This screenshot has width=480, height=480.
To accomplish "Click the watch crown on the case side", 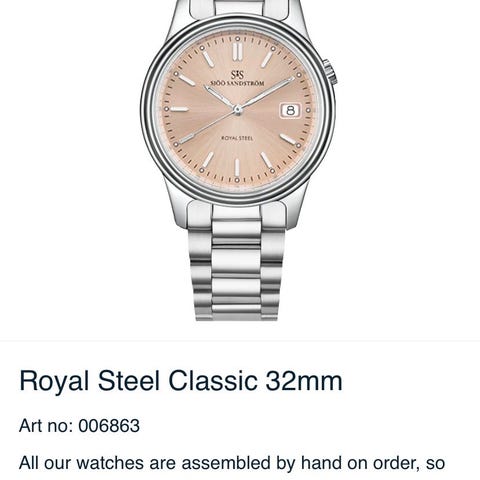I will [x=332, y=71].
